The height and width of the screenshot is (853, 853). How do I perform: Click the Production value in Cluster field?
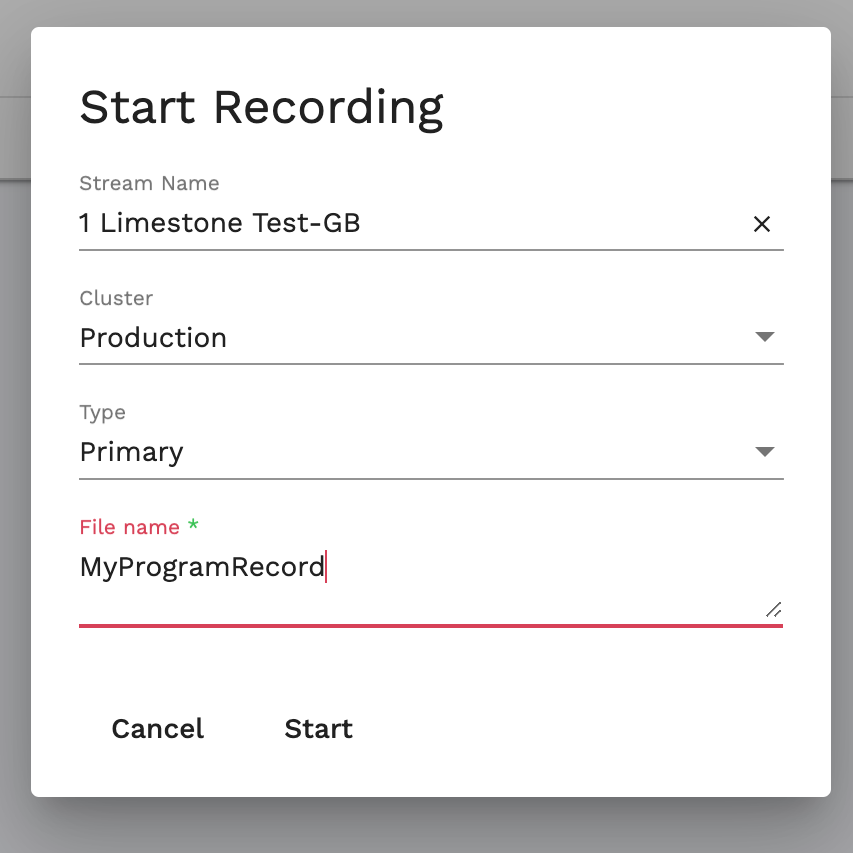[153, 338]
